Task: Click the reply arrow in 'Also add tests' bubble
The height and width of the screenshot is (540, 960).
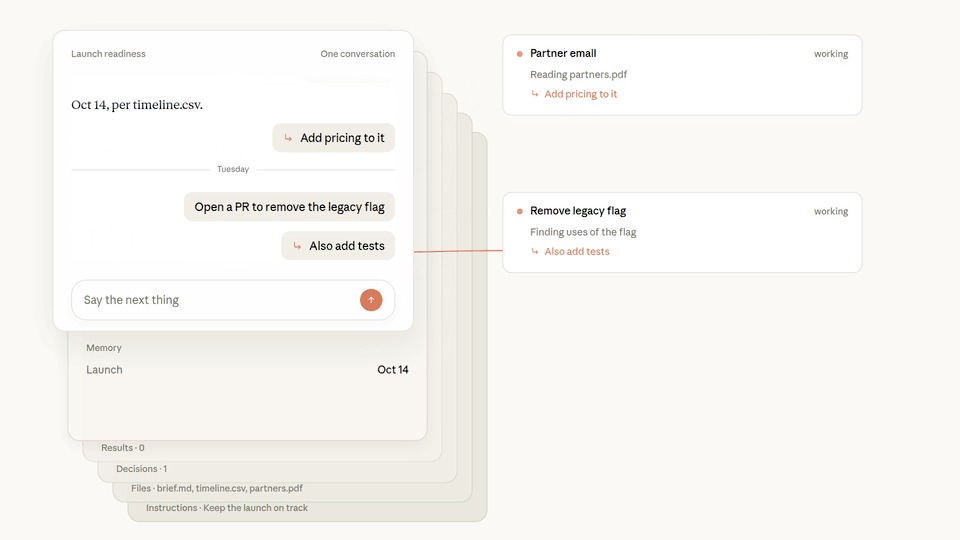Action: click(x=297, y=246)
